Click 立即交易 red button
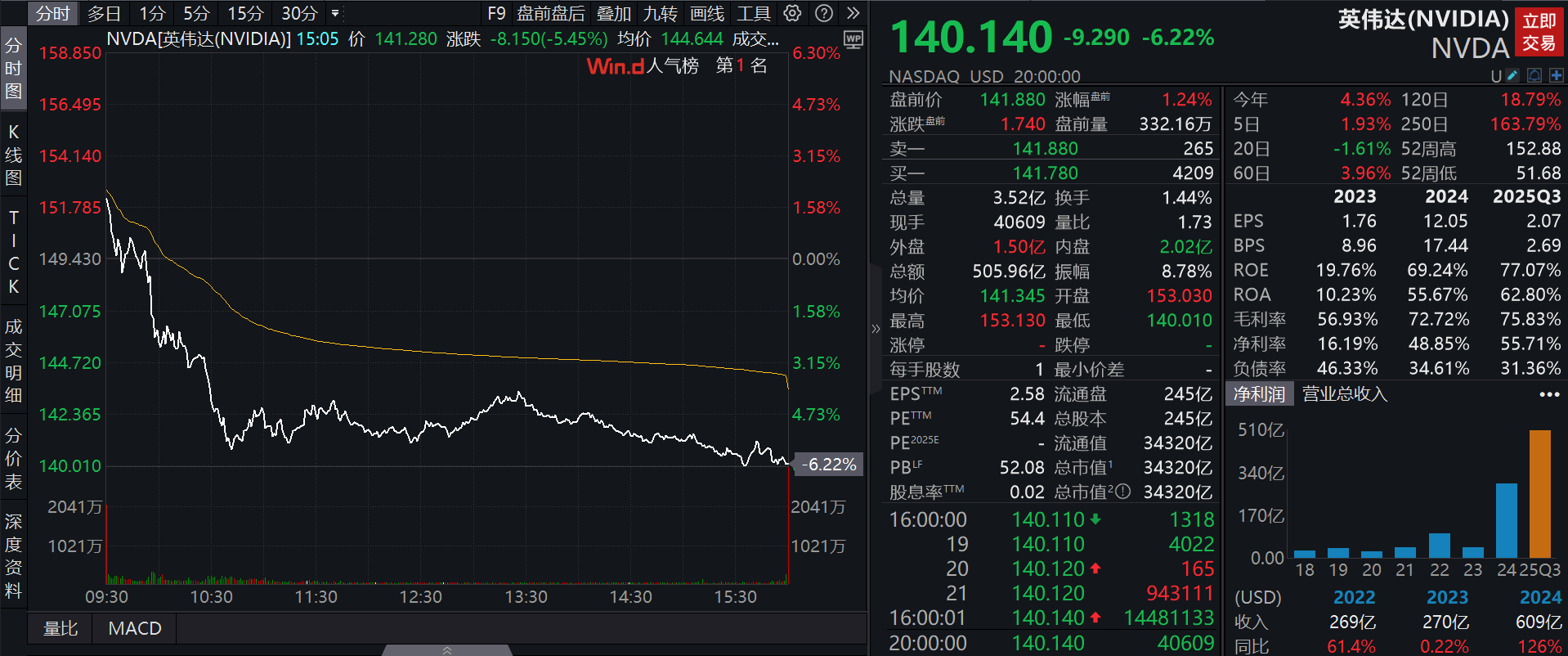Viewport: 1568px width, 656px height. (1539, 32)
